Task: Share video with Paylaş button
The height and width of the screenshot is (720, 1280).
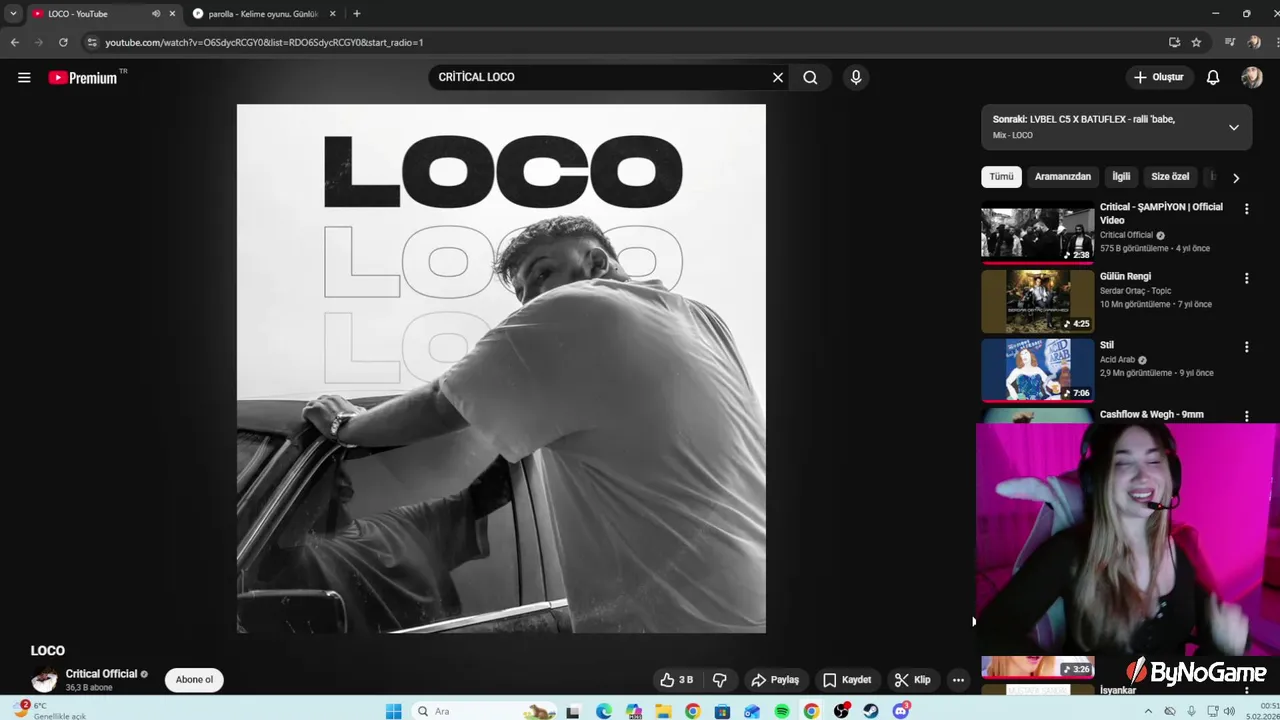Action: (x=775, y=680)
